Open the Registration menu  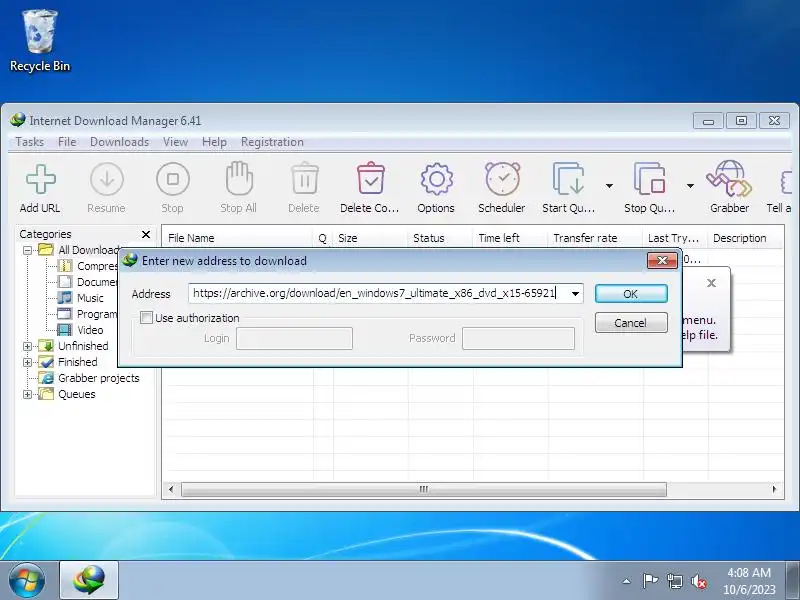272,142
